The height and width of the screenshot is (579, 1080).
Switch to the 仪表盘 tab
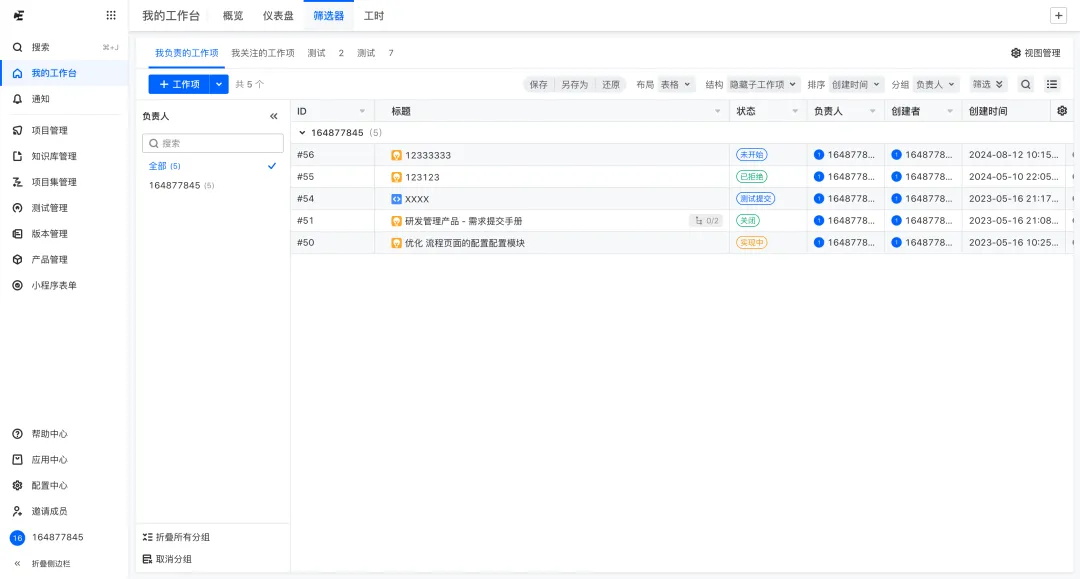(279, 16)
